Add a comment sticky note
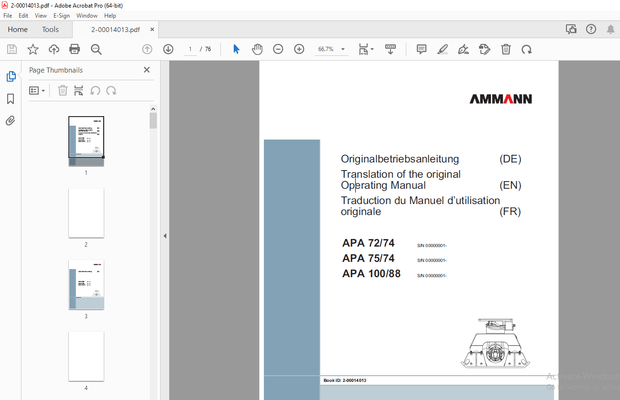Viewport: 620px width, 400px height. 422,49
